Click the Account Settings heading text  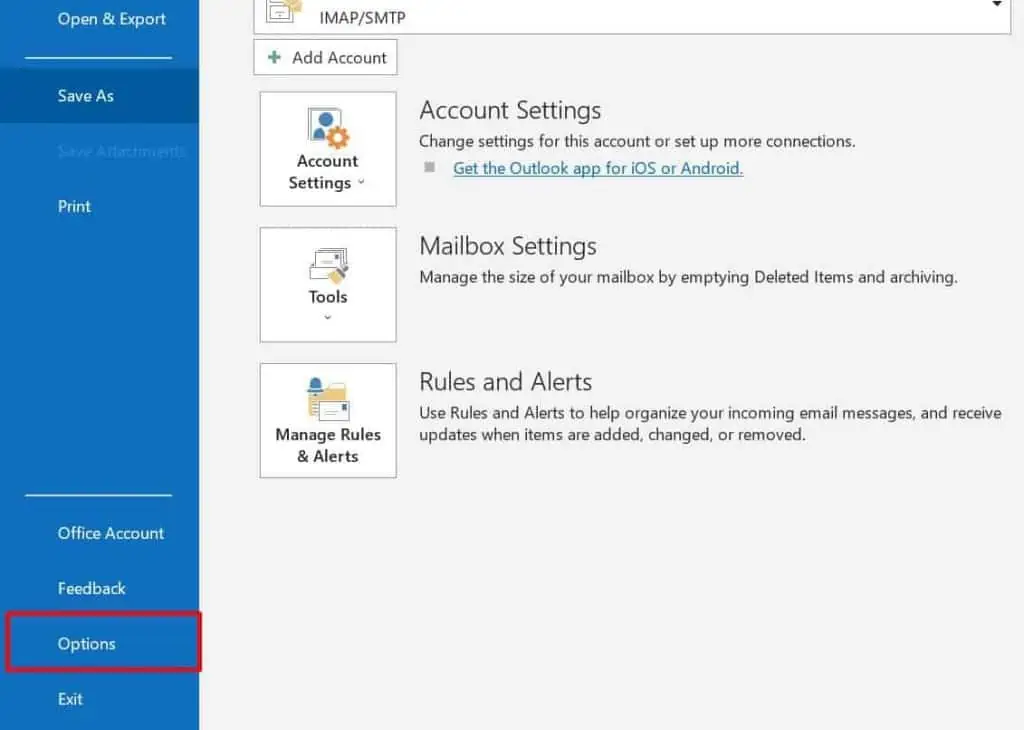(510, 110)
